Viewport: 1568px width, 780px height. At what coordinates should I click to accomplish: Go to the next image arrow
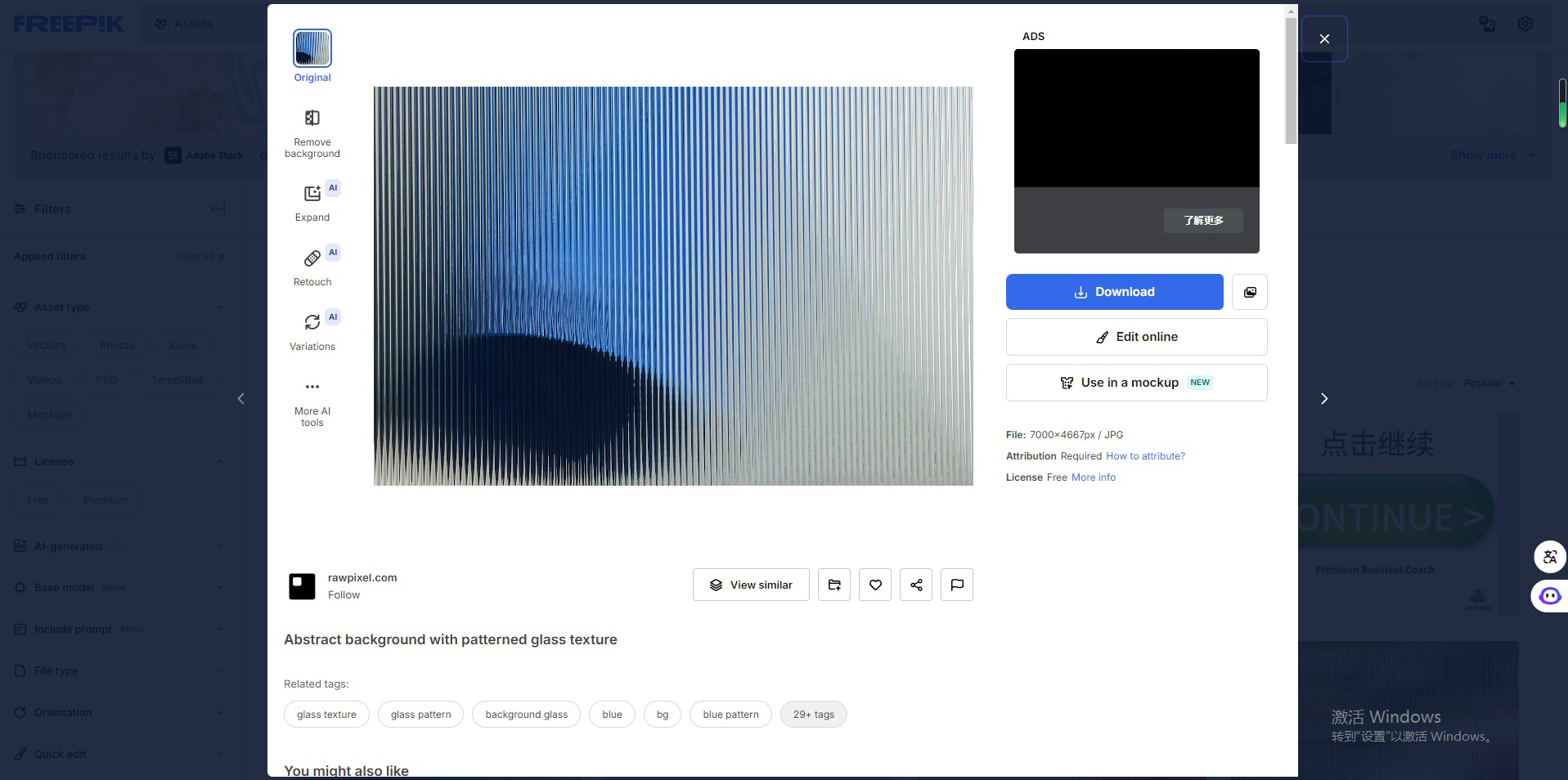click(x=1324, y=398)
